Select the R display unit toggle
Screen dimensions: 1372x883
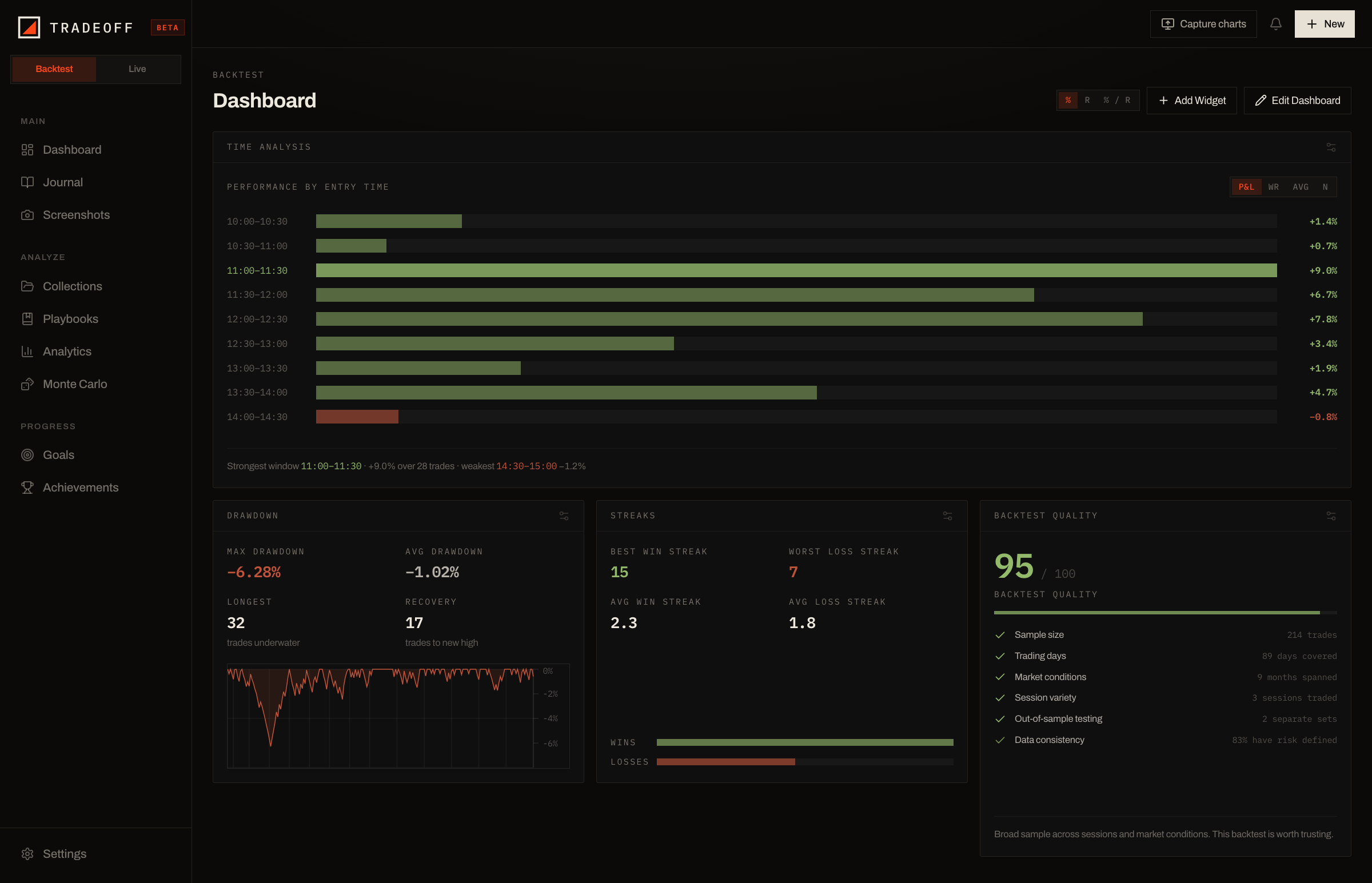1087,101
